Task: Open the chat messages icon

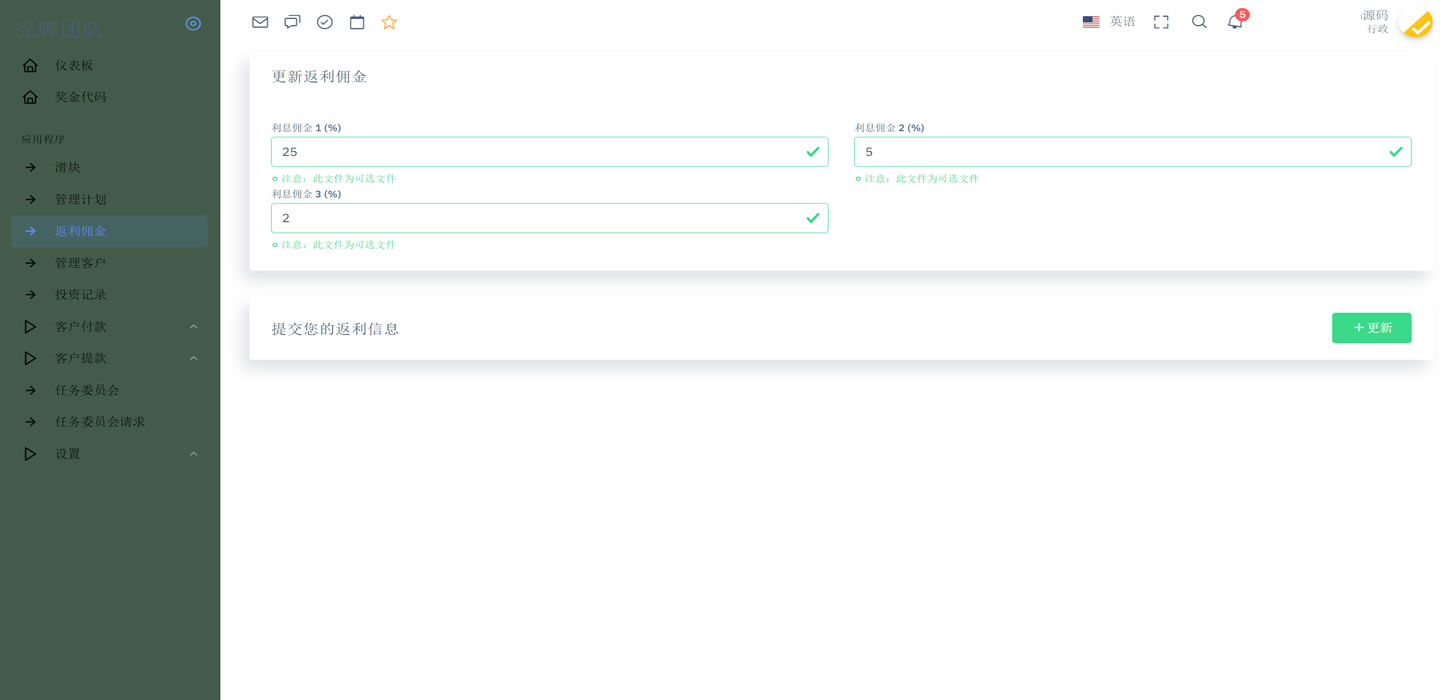Action: coord(292,22)
